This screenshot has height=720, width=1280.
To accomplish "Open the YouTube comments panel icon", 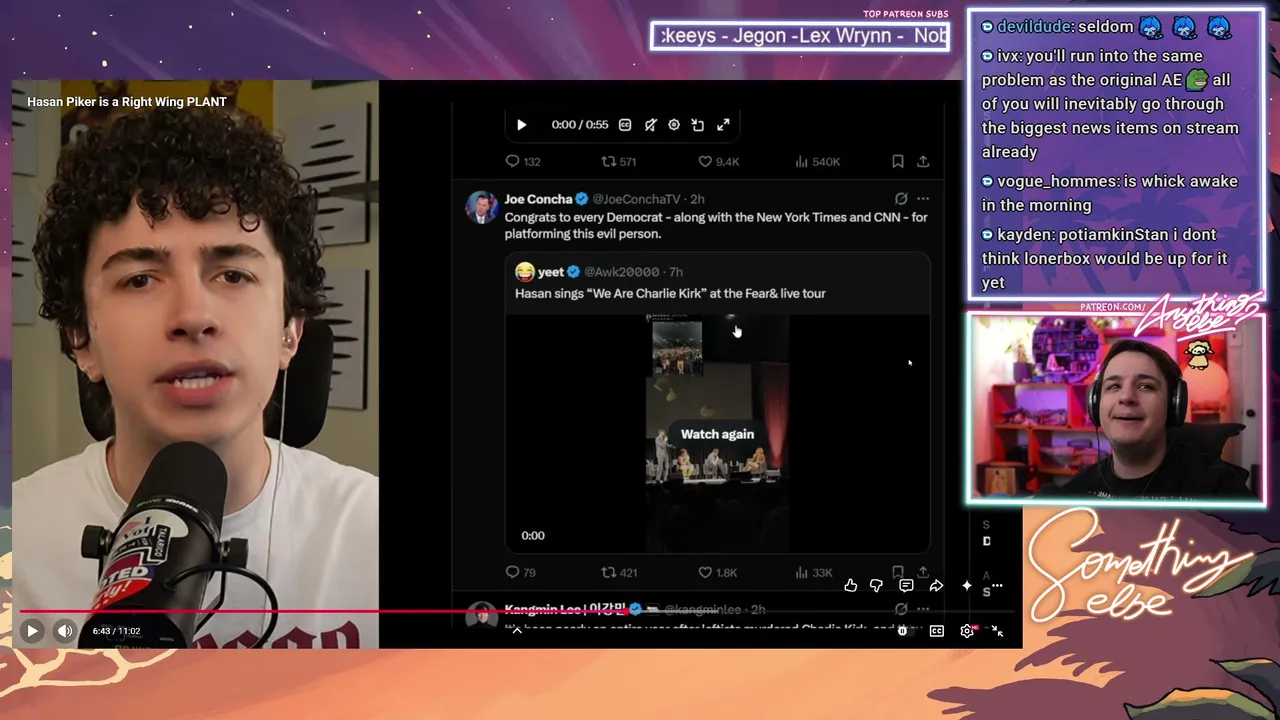I will pos(906,586).
